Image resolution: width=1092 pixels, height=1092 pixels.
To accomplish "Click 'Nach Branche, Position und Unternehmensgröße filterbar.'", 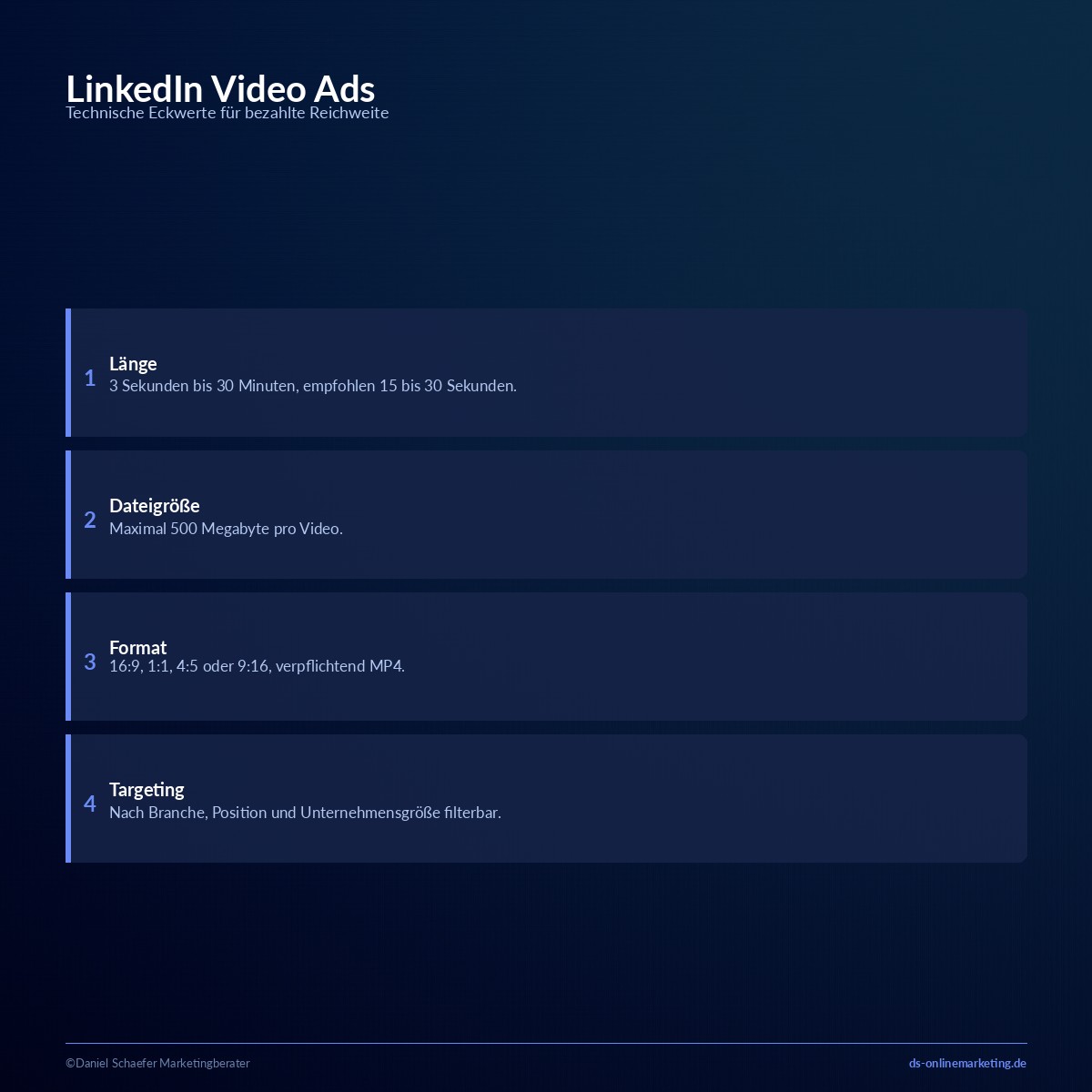I will pos(305,813).
